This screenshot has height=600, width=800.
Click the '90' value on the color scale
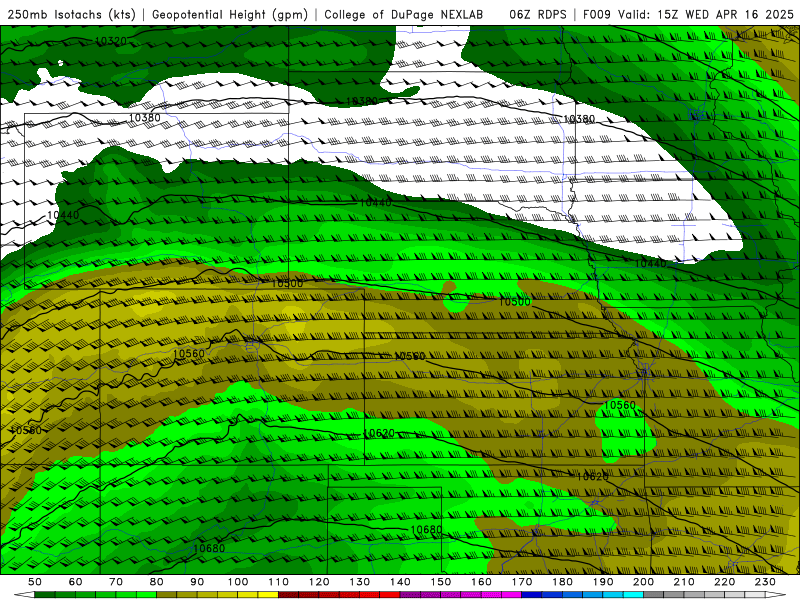197,582
